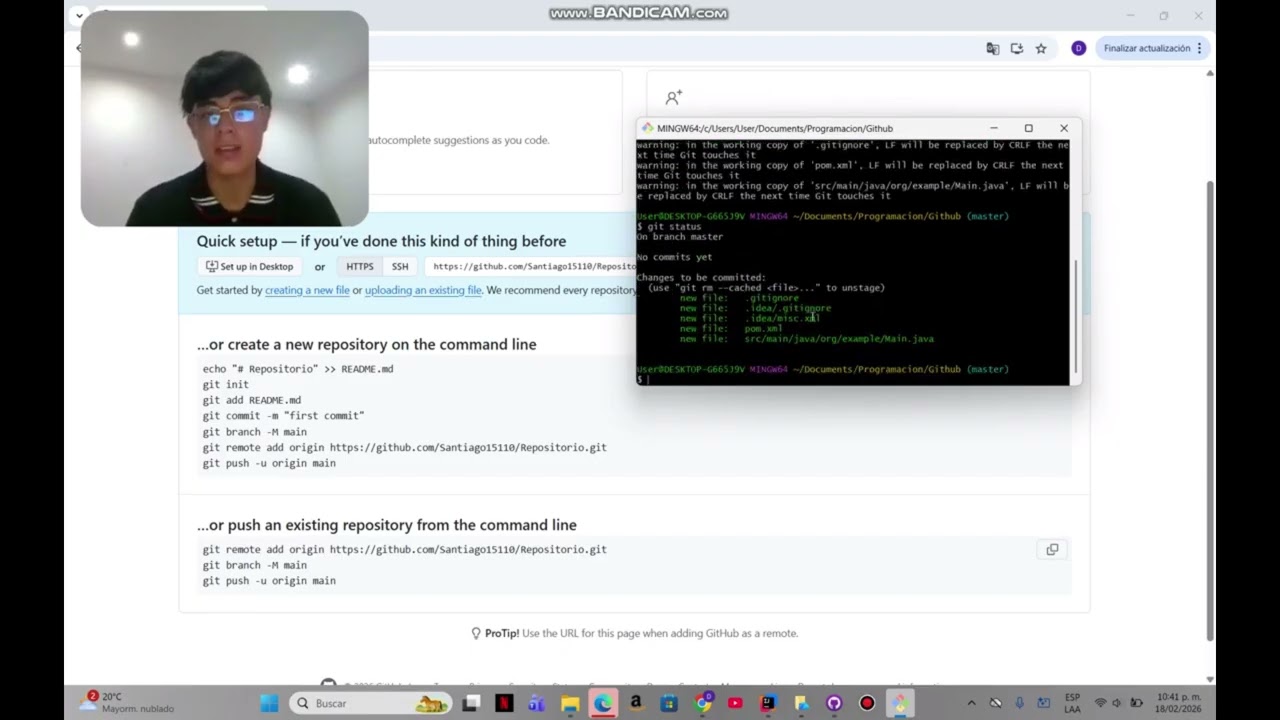The width and height of the screenshot is (1280, 720).
Task: Open the weather widget 20°C
Action: [126, 702]
